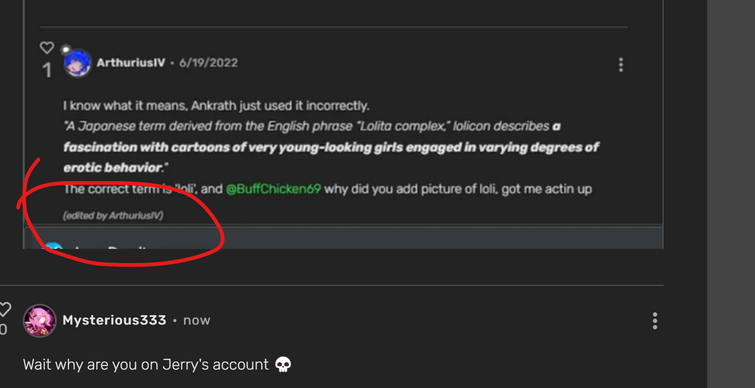Click the gray scrollbar strip at the right

731,194
